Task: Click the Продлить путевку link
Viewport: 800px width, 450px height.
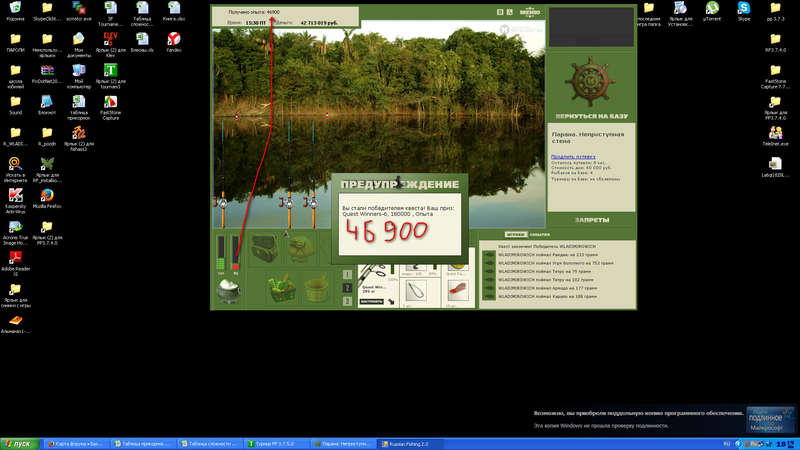Action: coord(573,157)
